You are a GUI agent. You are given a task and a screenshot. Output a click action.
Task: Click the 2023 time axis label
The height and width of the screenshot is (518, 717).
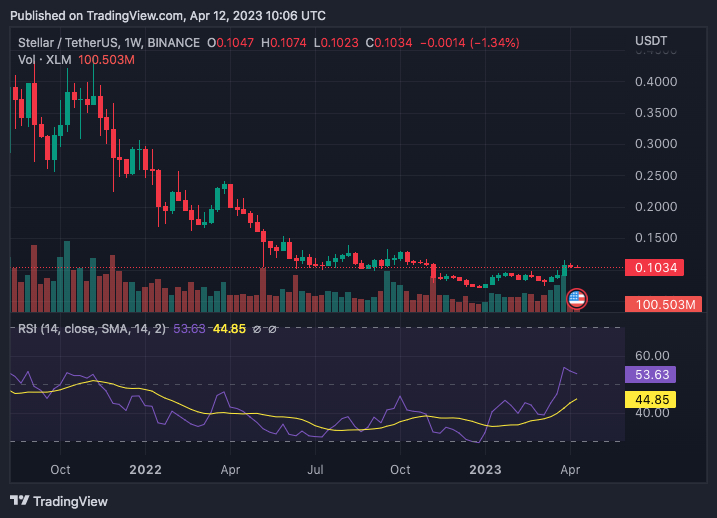[485, 470]
